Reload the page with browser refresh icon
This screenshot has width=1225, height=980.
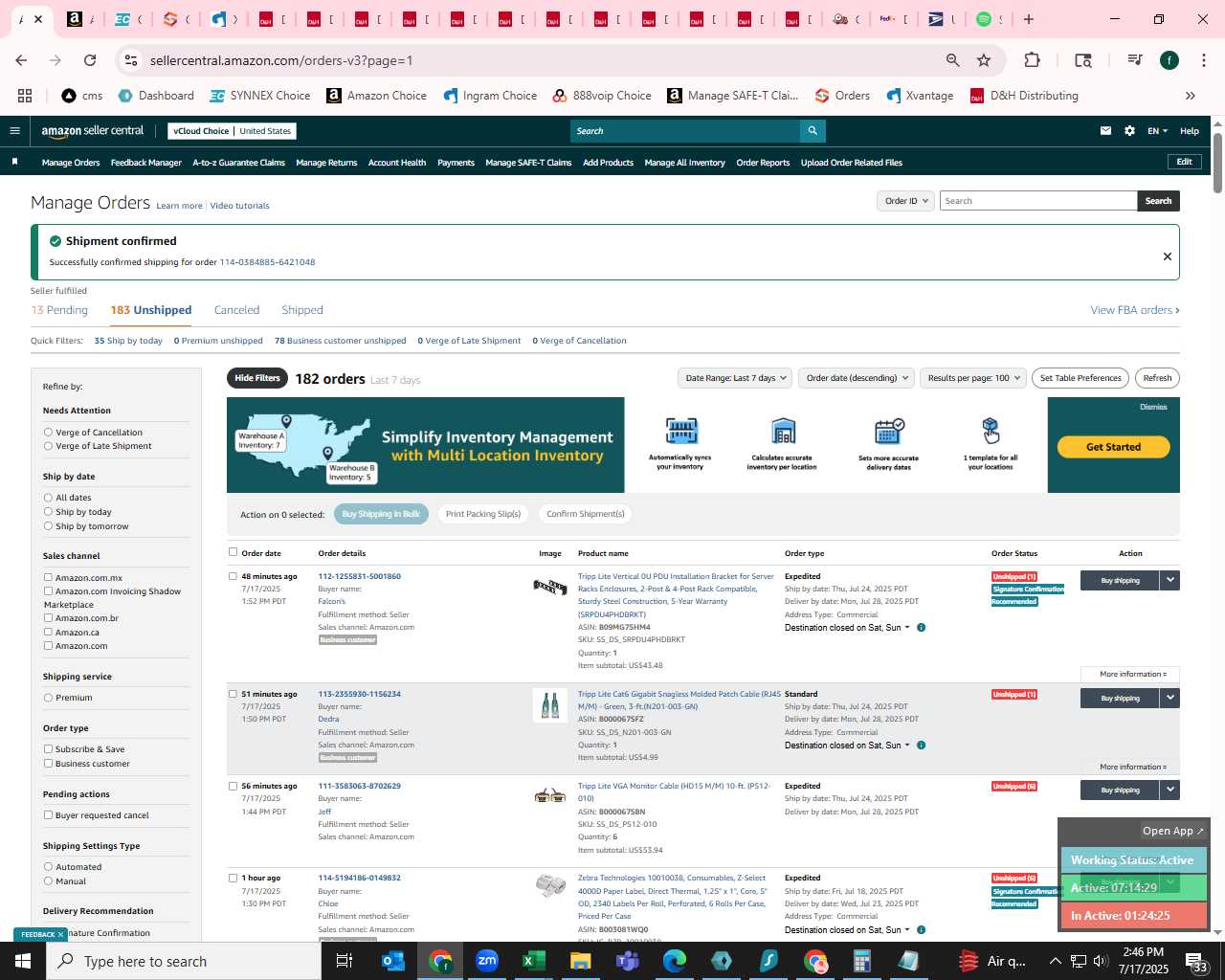coord(90,60)
